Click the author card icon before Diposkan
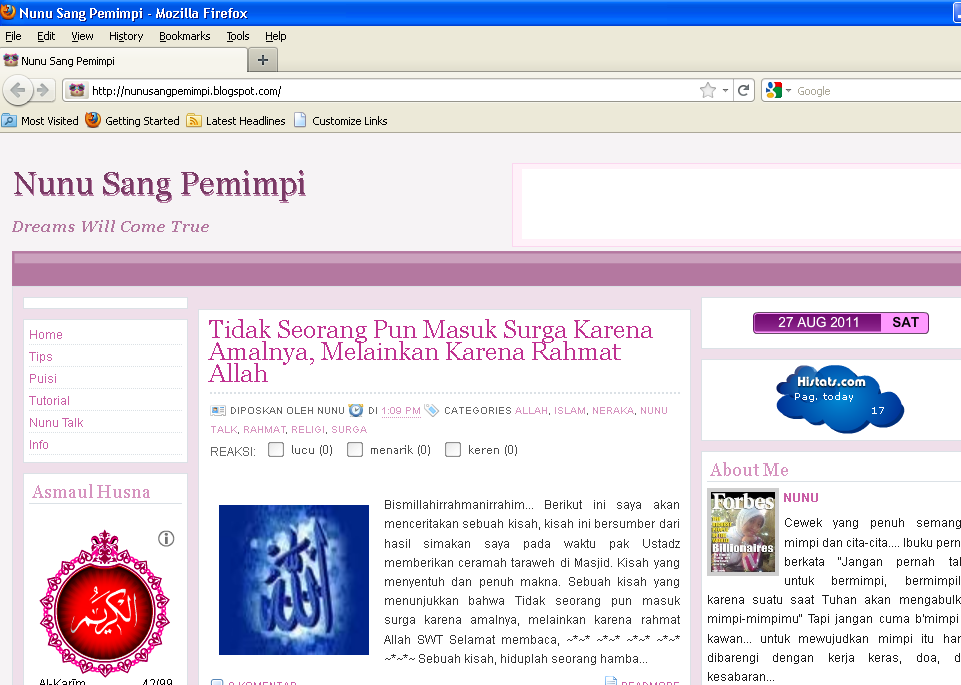961x685 pixels. coord(218,411)
